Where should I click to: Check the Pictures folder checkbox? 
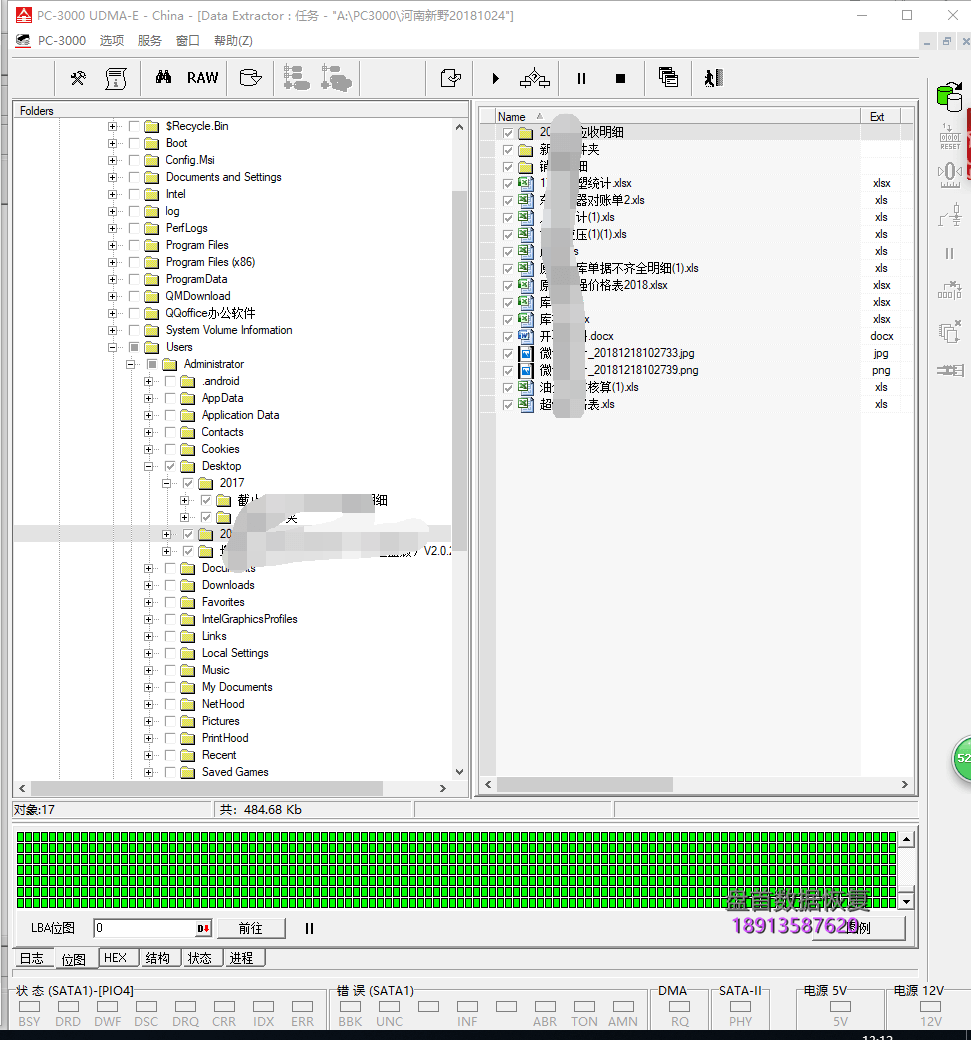click(170, 721)
